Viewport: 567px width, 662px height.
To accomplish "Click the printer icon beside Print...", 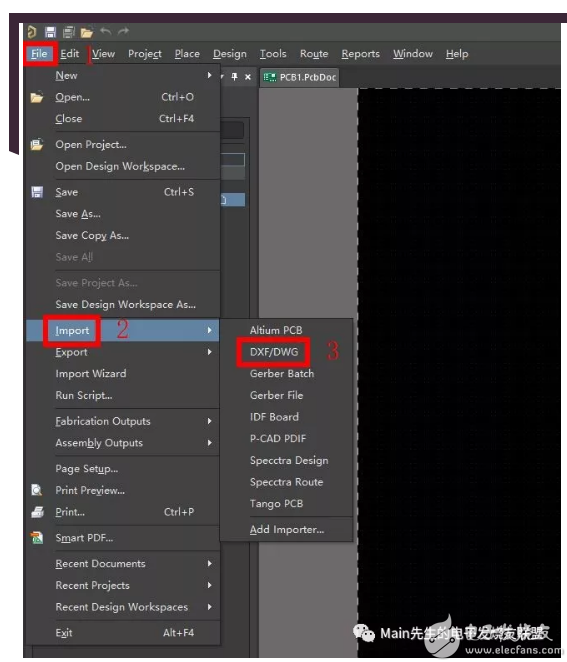I will (x=37, y=512).
